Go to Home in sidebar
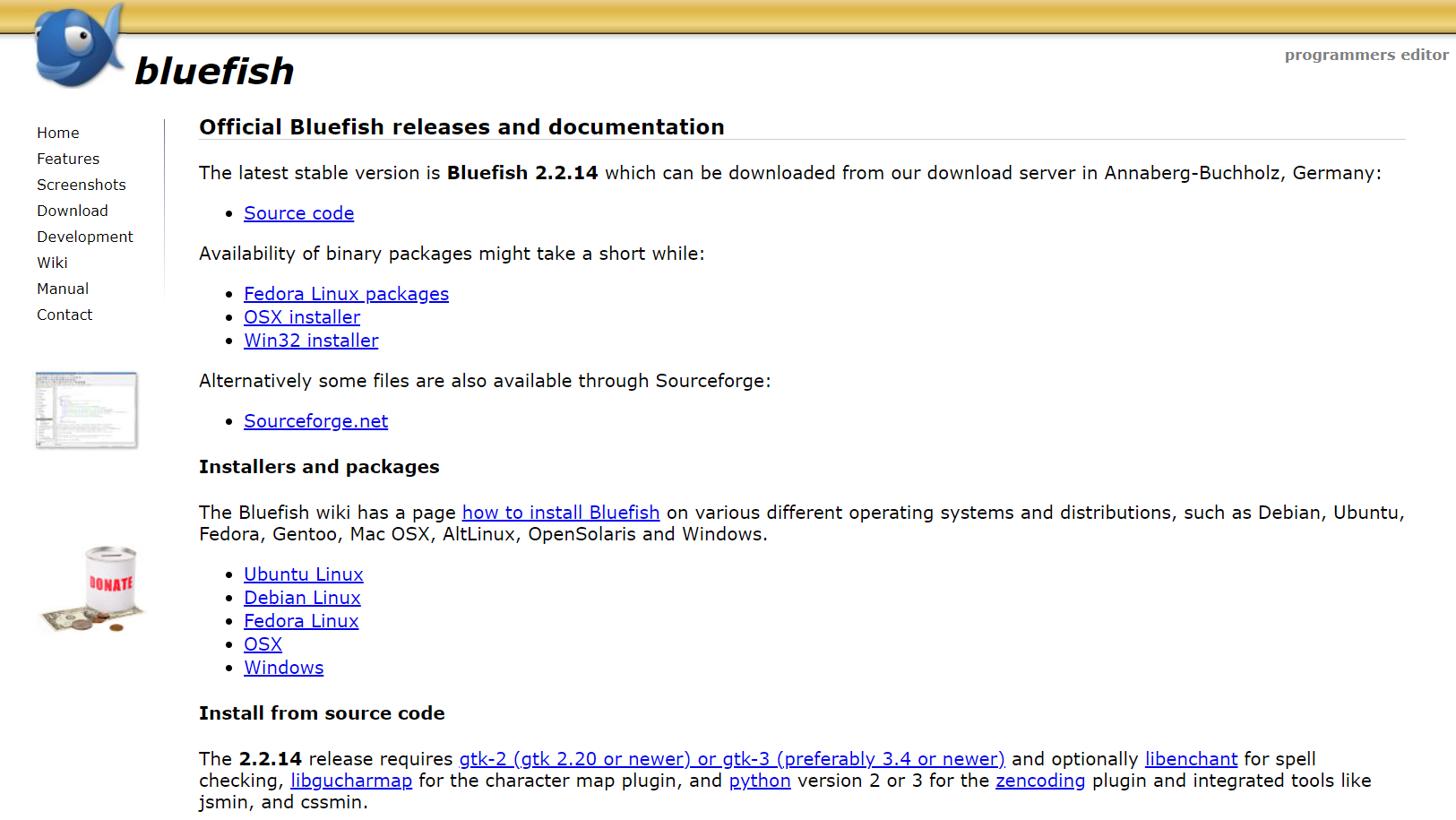 pyautogui.click(x=58, y=133)
